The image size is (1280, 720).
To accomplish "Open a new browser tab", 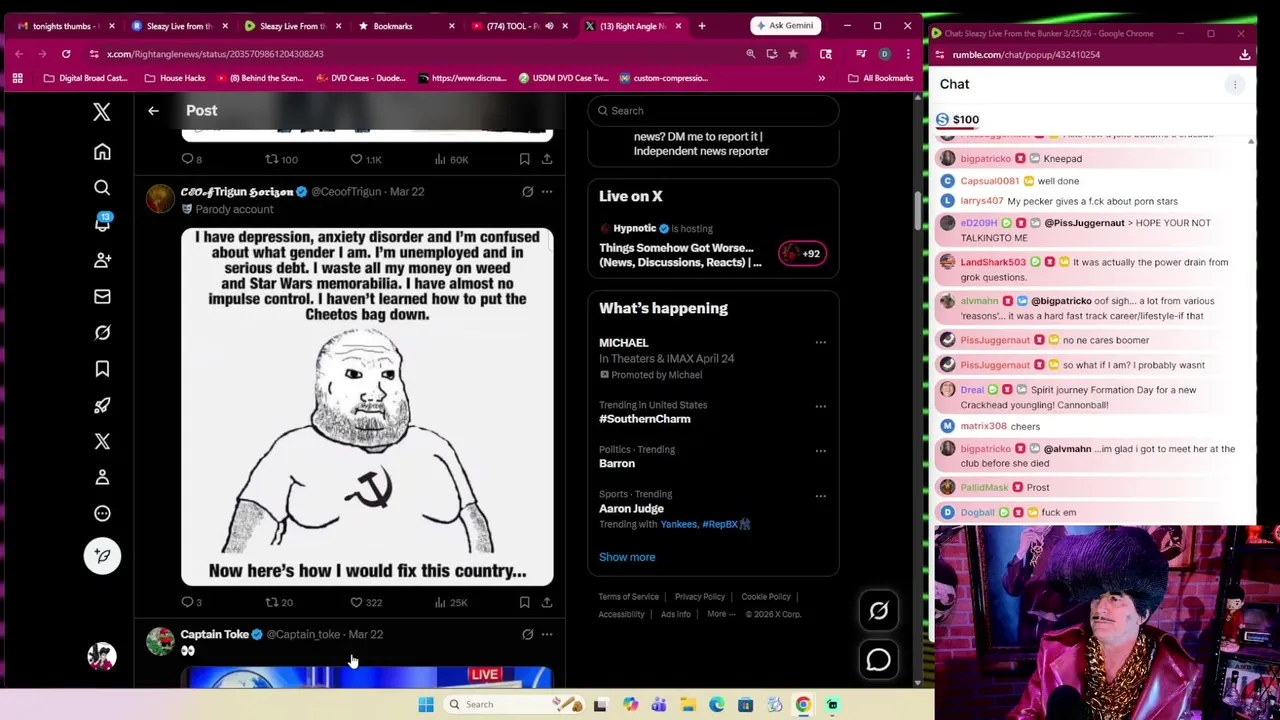I will click(701, 26).
